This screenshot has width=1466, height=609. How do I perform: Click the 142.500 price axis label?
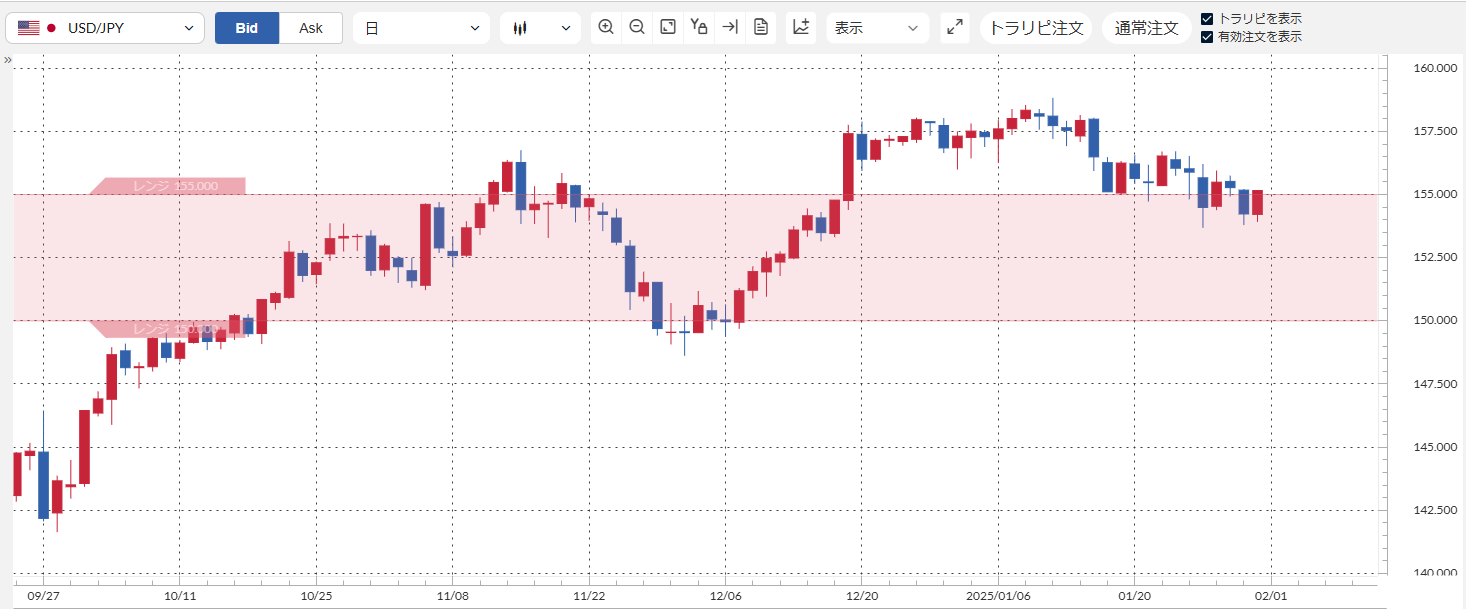1435,510
